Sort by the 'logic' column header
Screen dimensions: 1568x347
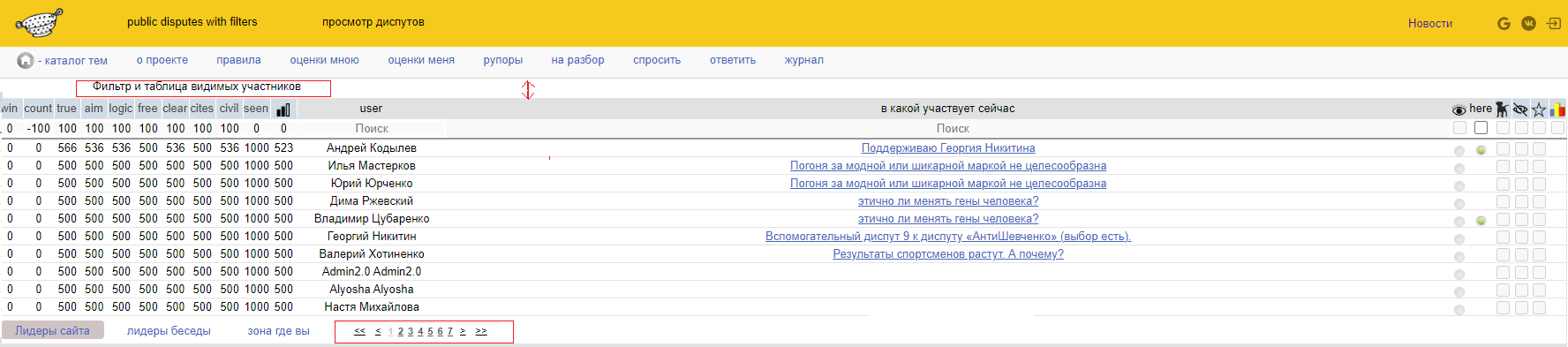[x=121, y=109]
